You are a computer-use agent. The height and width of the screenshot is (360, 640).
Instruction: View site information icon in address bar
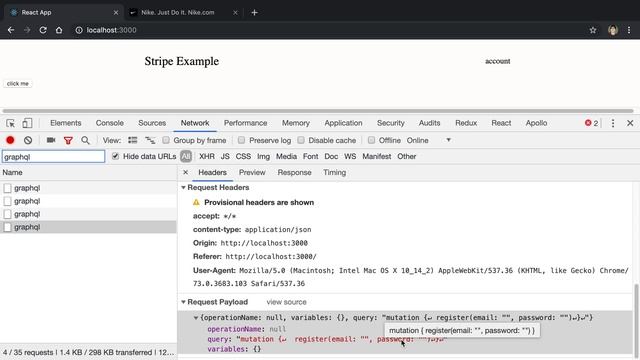point(79,30)
